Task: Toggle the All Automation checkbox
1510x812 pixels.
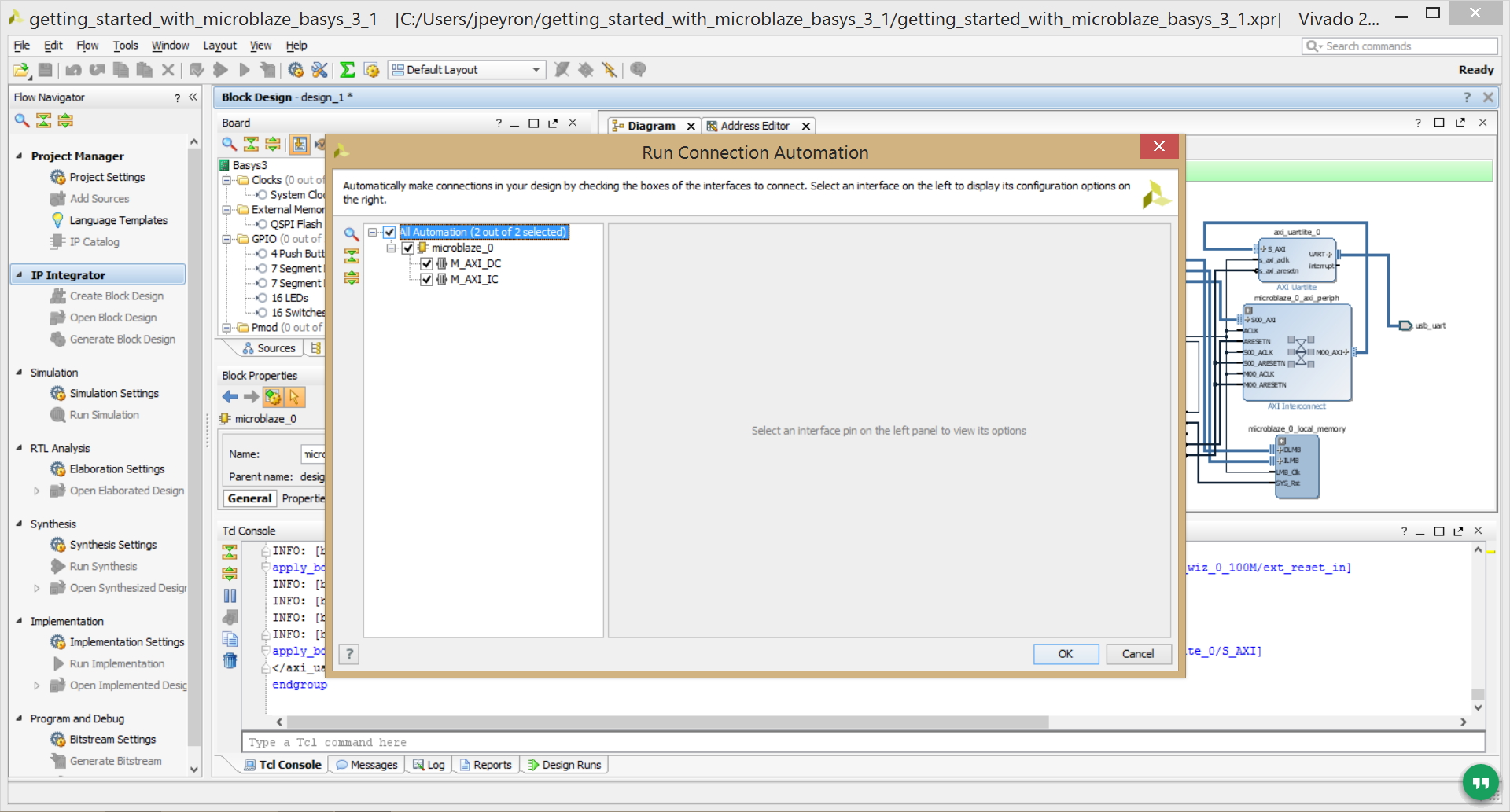Action: point(389,232)
